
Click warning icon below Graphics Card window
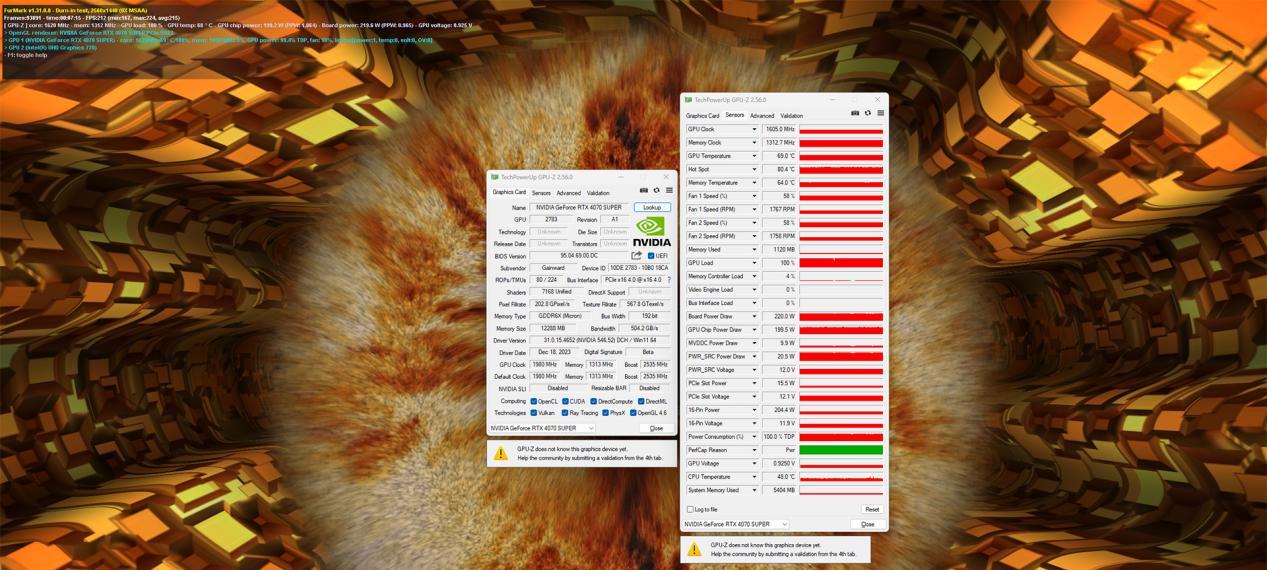pos(501,453)
